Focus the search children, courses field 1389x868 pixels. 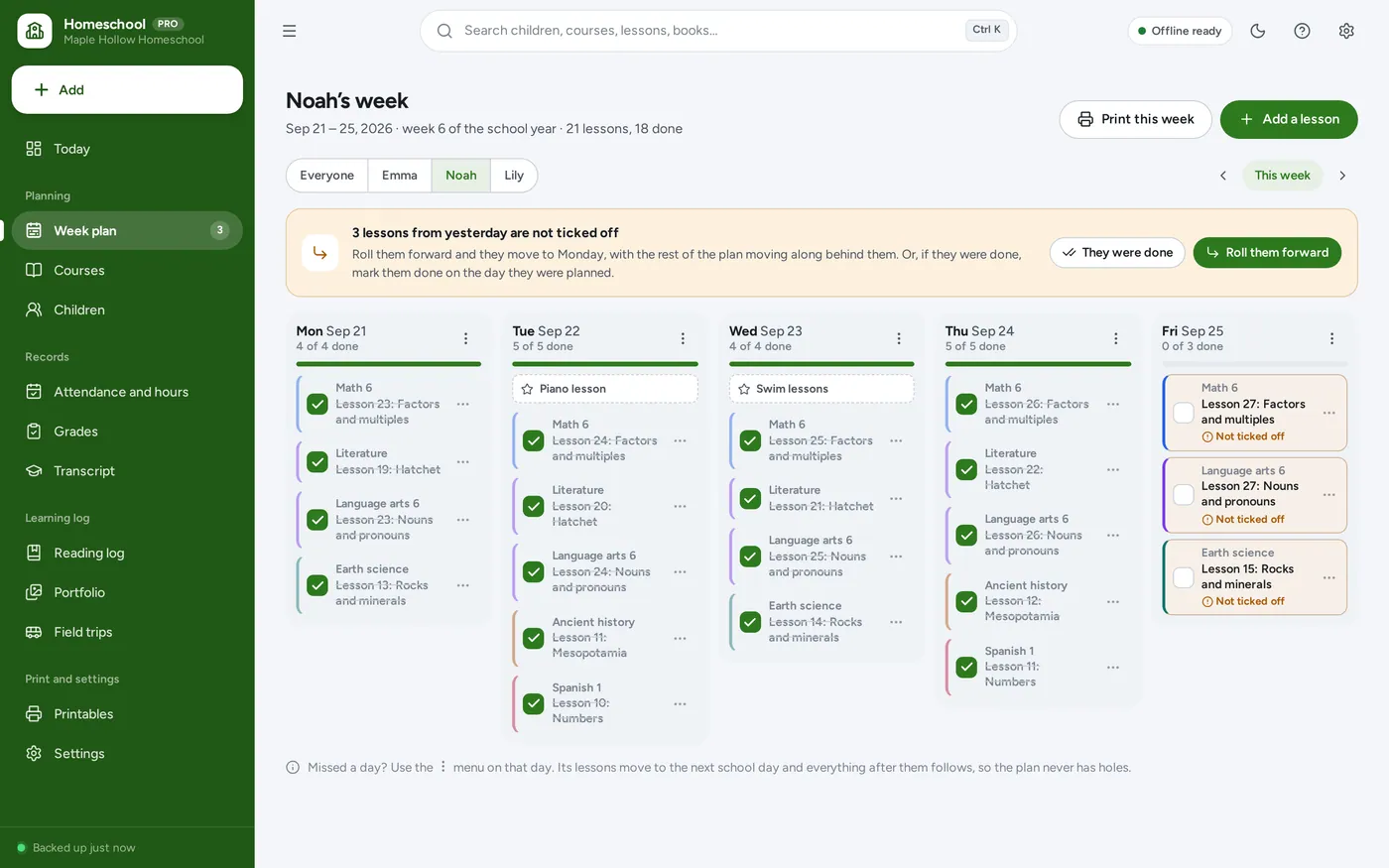718,31
